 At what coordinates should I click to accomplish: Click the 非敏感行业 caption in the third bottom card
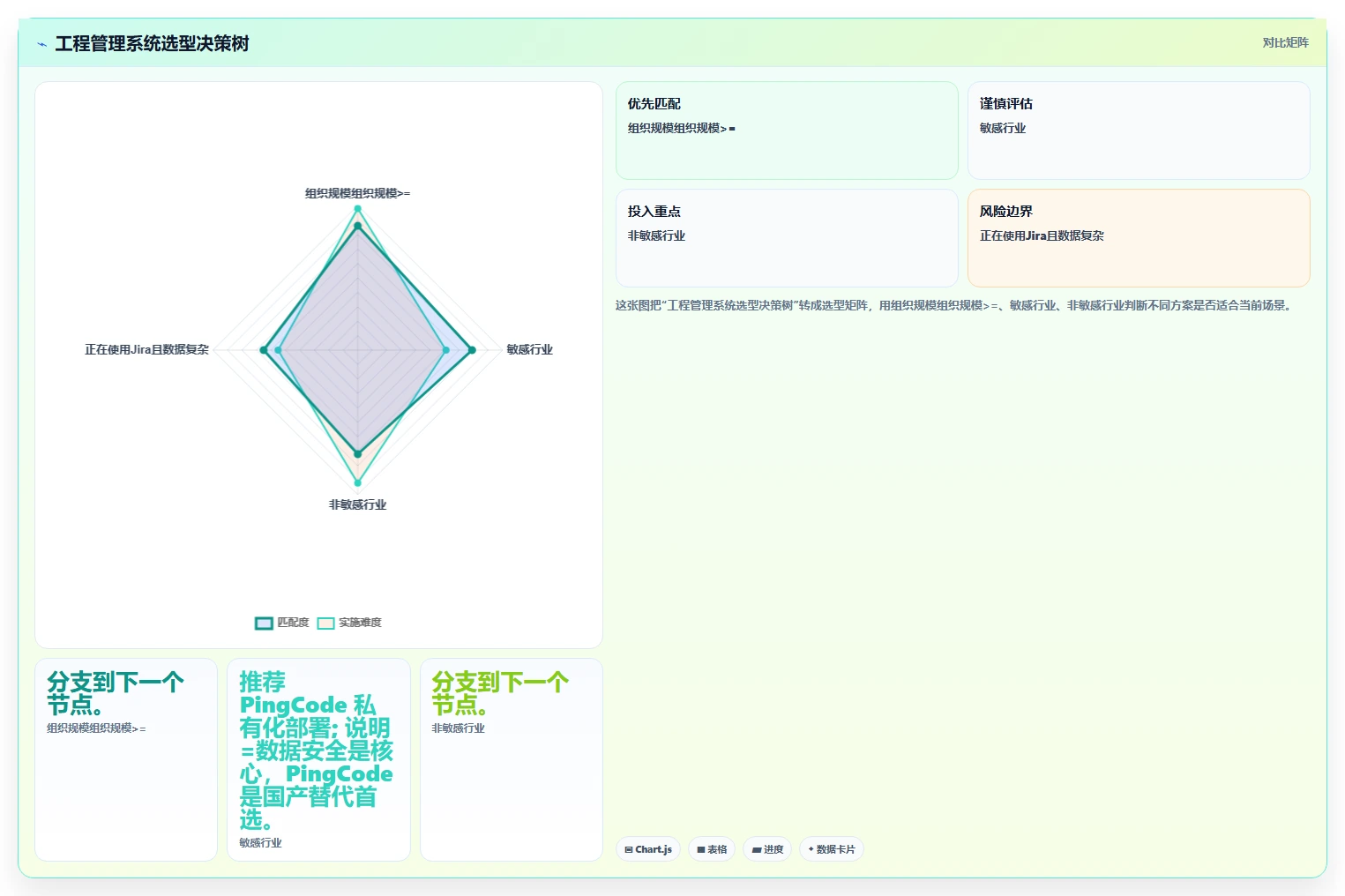pos(458,728)
